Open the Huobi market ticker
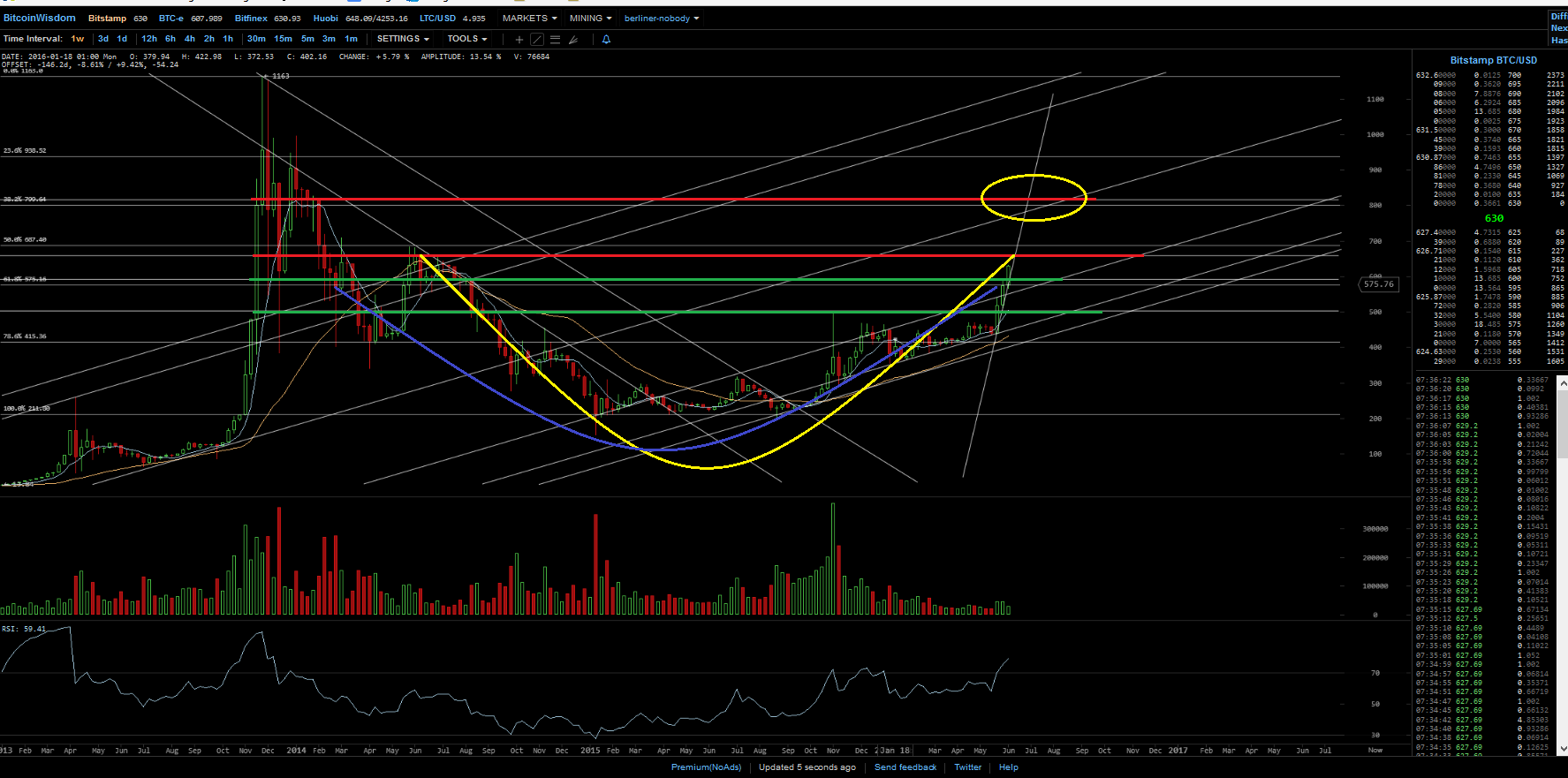 360,19
